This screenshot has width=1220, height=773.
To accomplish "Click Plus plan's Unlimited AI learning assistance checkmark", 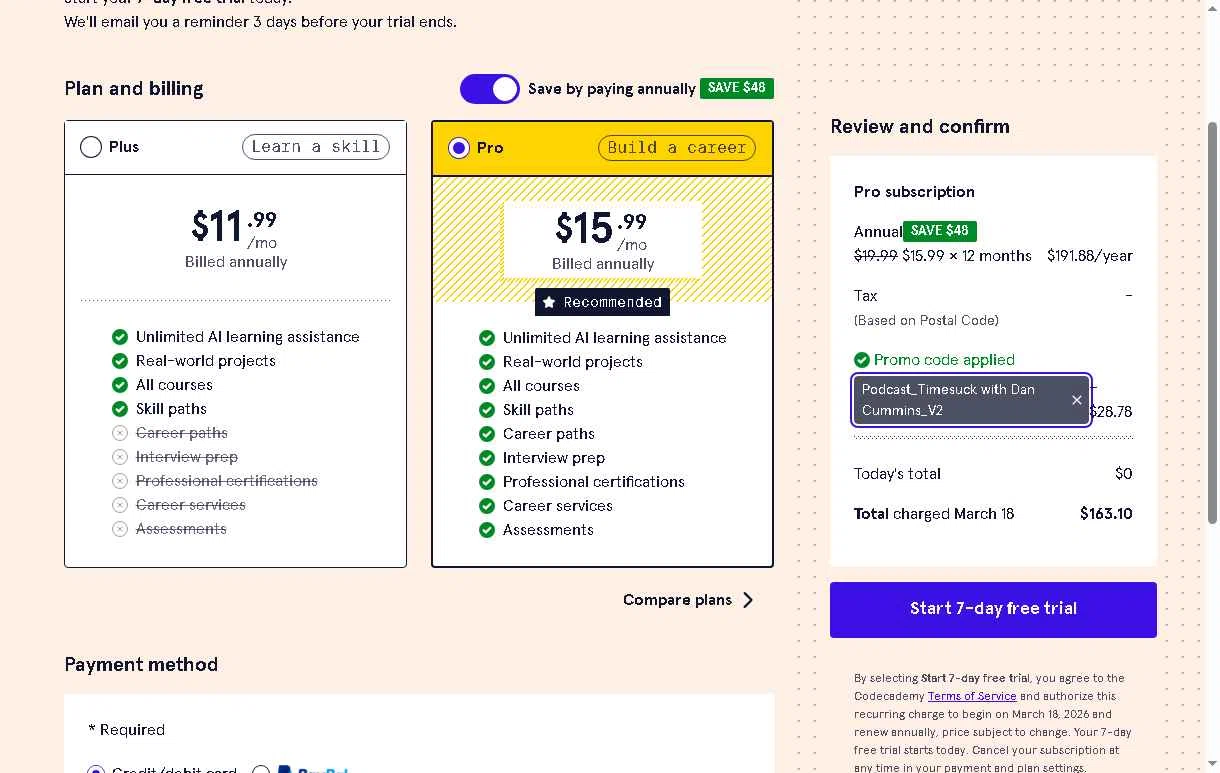I will (120, 337).
